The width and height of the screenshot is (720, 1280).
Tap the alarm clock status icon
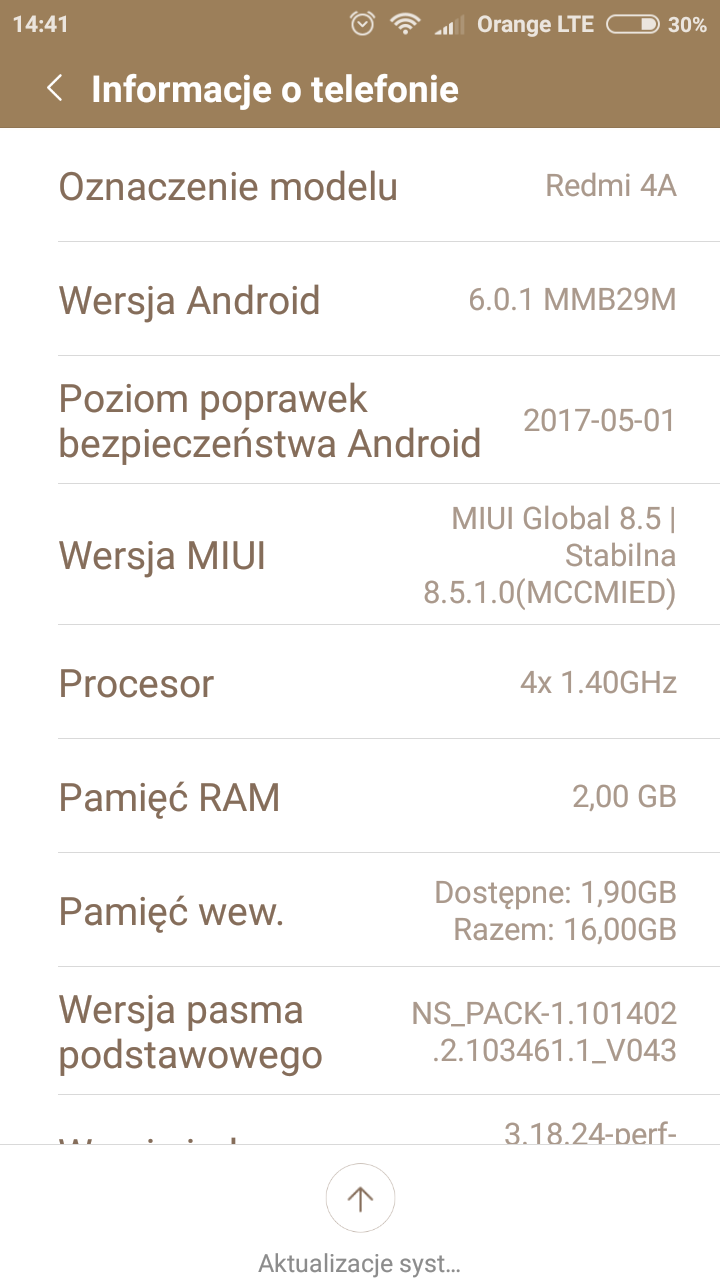(x=362, y=24)
